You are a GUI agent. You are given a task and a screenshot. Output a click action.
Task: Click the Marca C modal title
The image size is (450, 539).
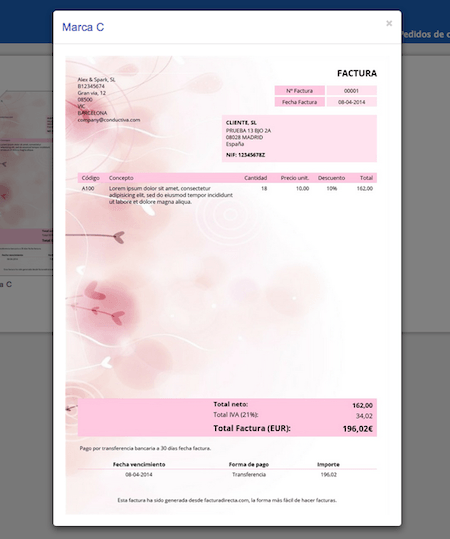coord(83,27)
